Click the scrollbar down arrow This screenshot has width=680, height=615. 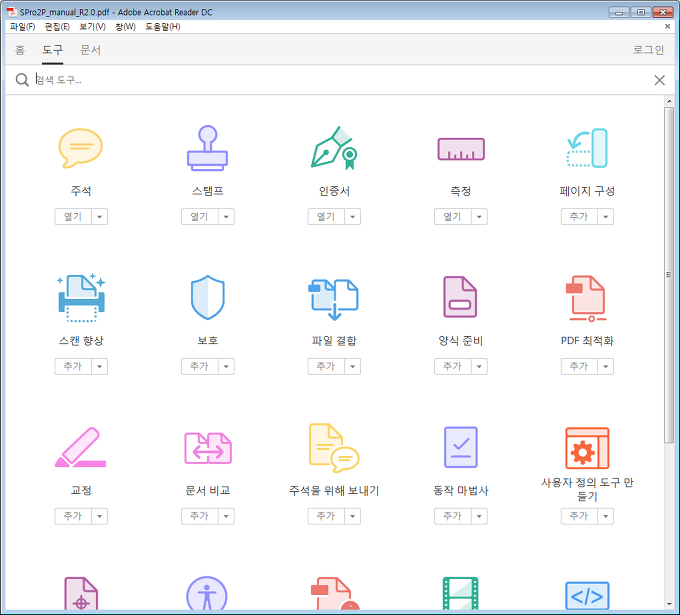coord(669,604)
